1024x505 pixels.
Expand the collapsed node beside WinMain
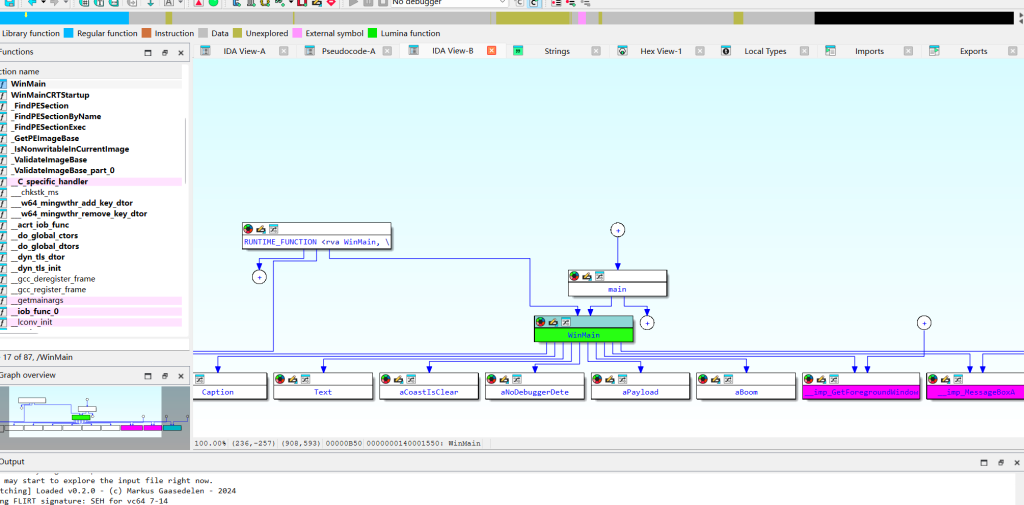pyautogui.click(x=647, y=323)
